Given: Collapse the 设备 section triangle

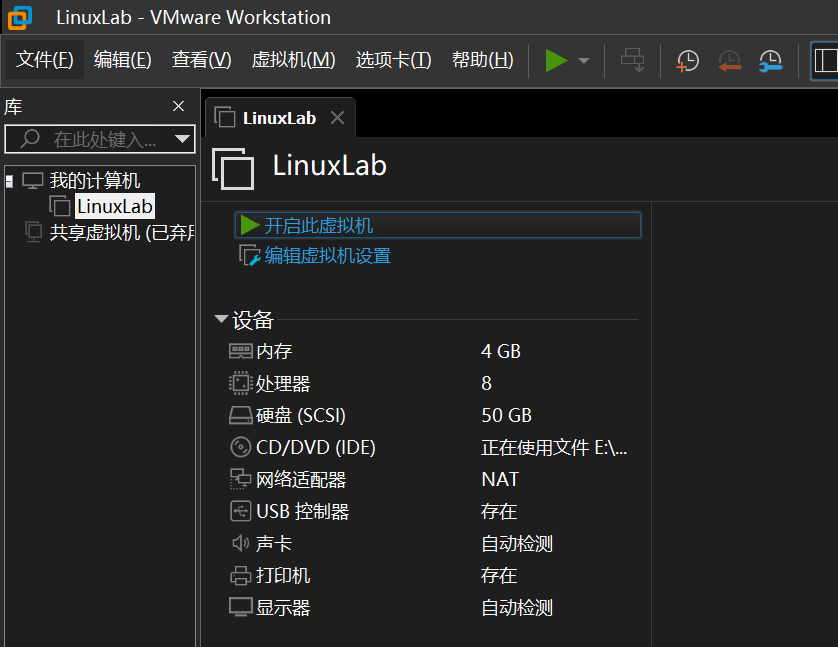Looking at the screenshot, I should tap(221, 320).
